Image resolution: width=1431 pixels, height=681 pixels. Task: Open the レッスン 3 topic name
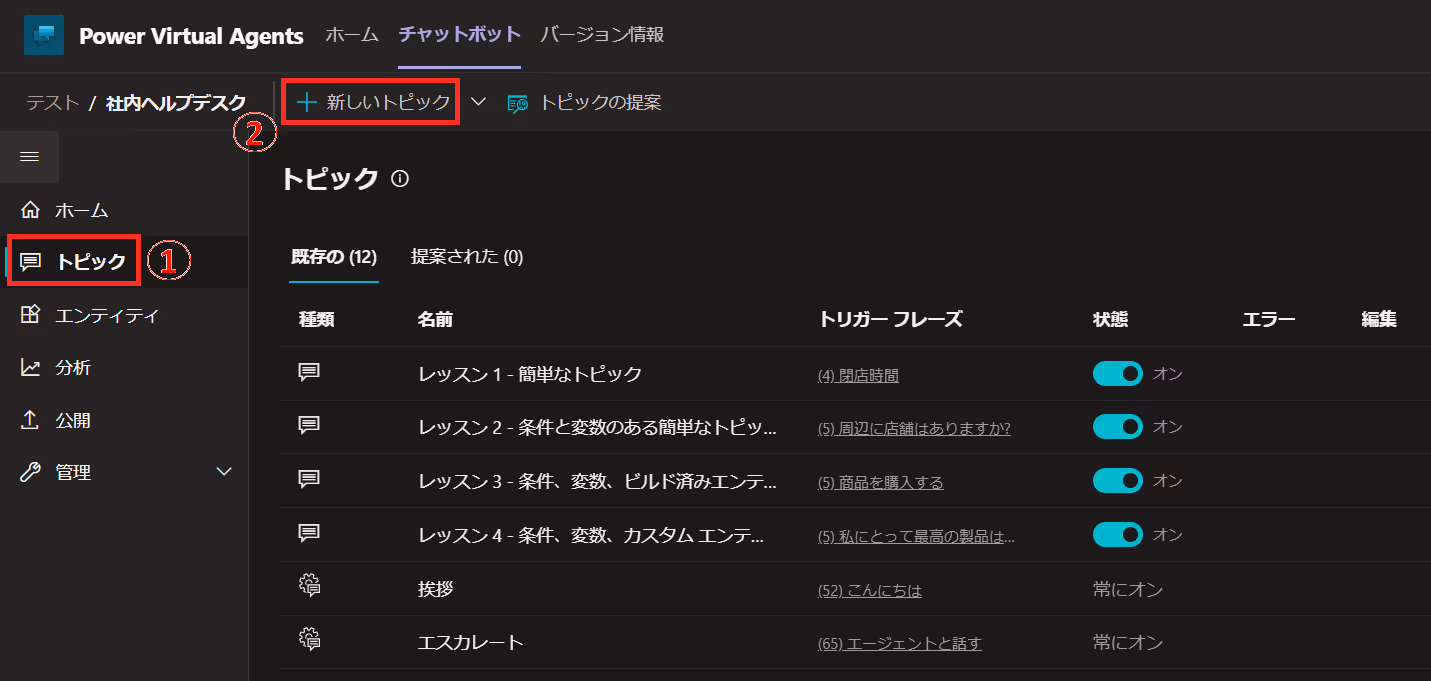coord(597,482)
